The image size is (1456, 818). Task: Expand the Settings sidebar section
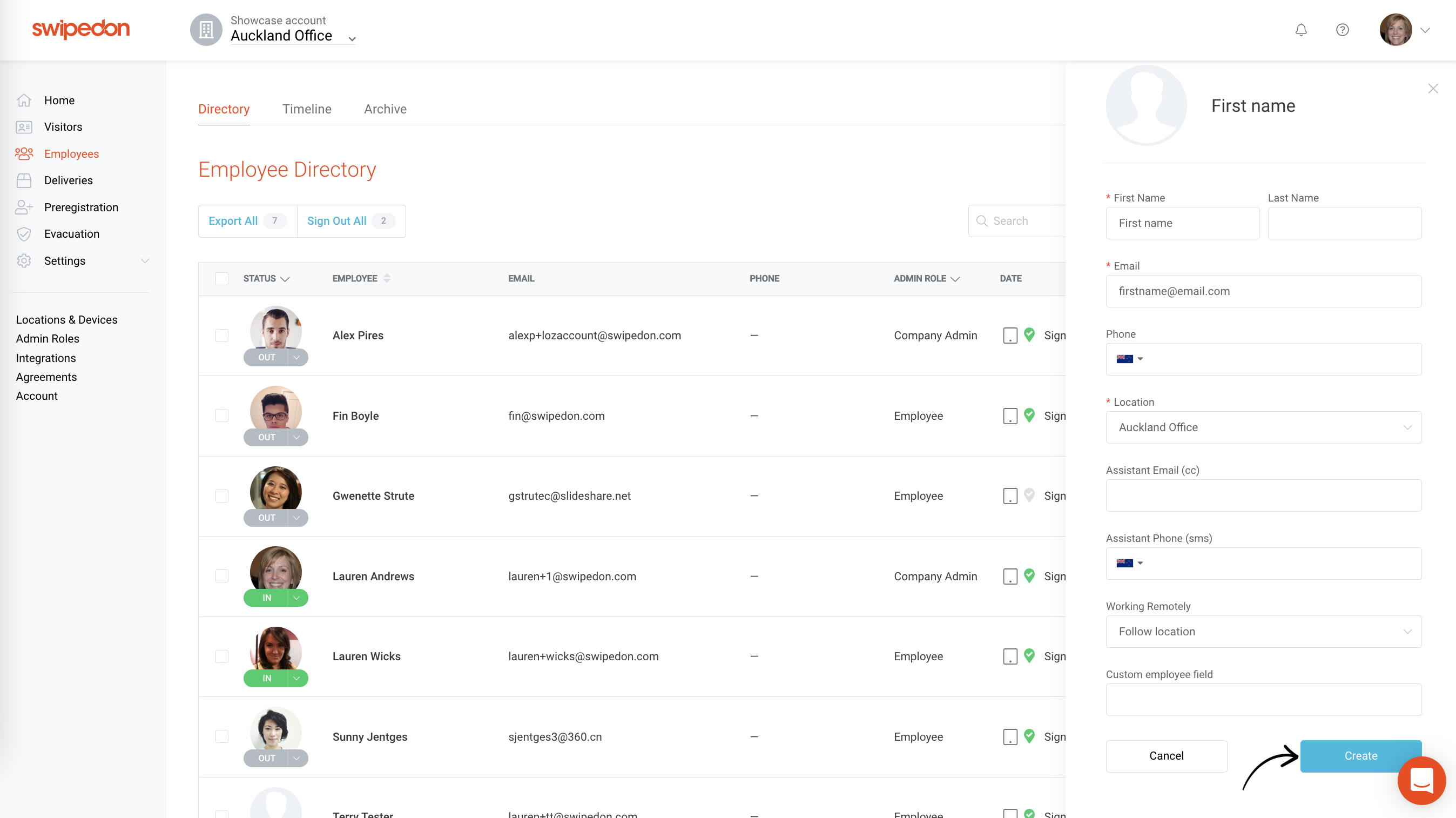(145, 260)
